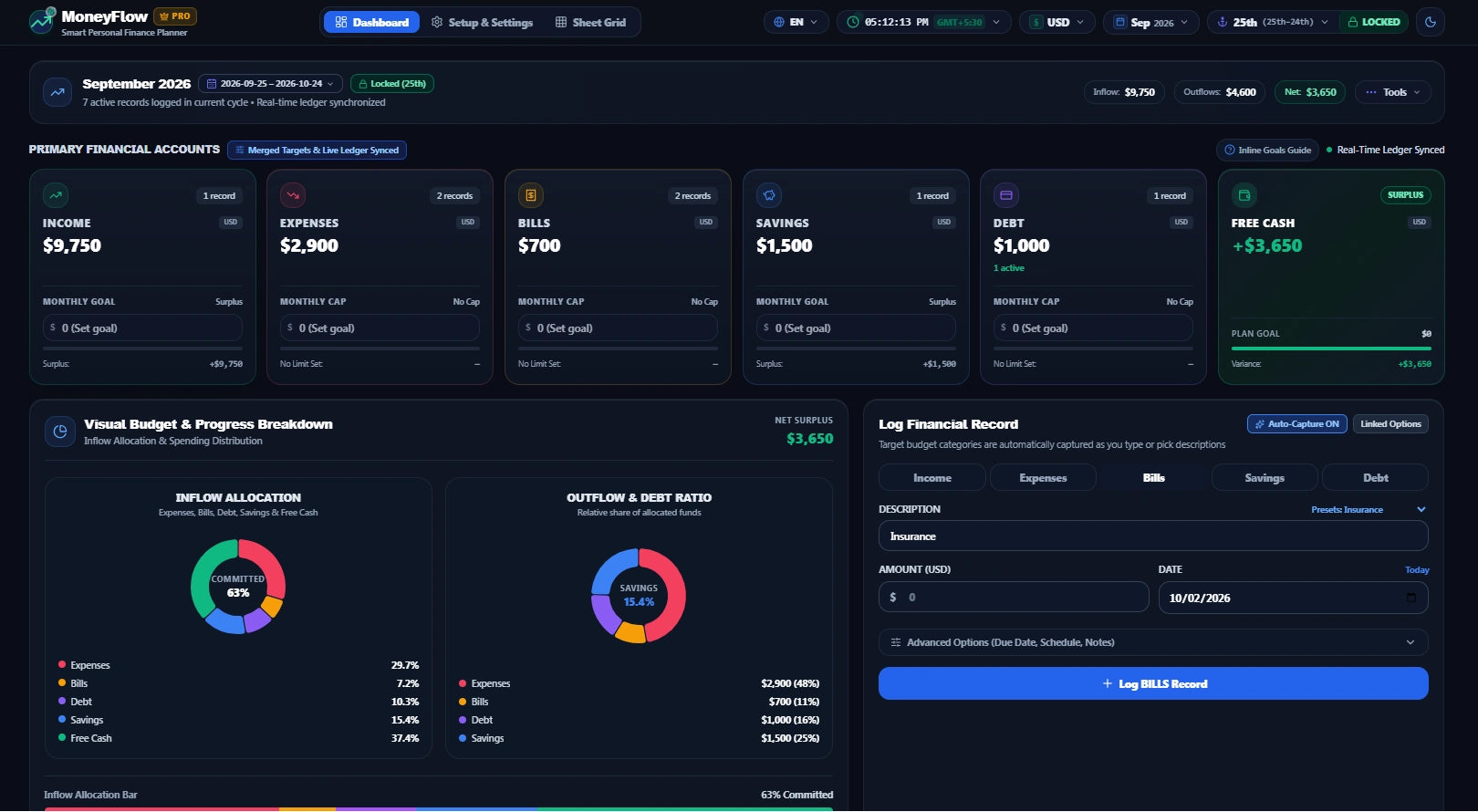Open the EN language dropdown

(796, 22)
